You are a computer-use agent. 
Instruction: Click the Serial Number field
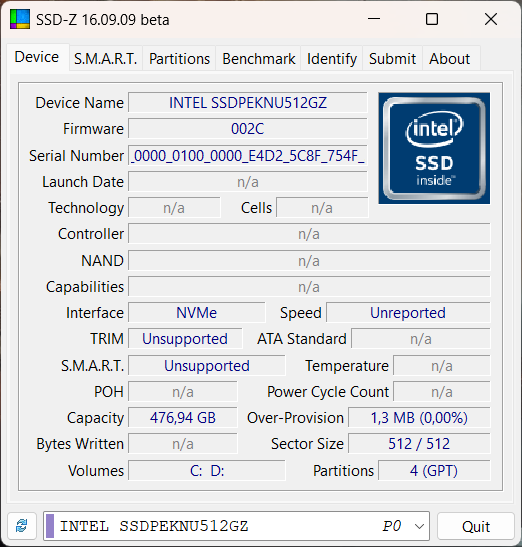coord(248,156)
